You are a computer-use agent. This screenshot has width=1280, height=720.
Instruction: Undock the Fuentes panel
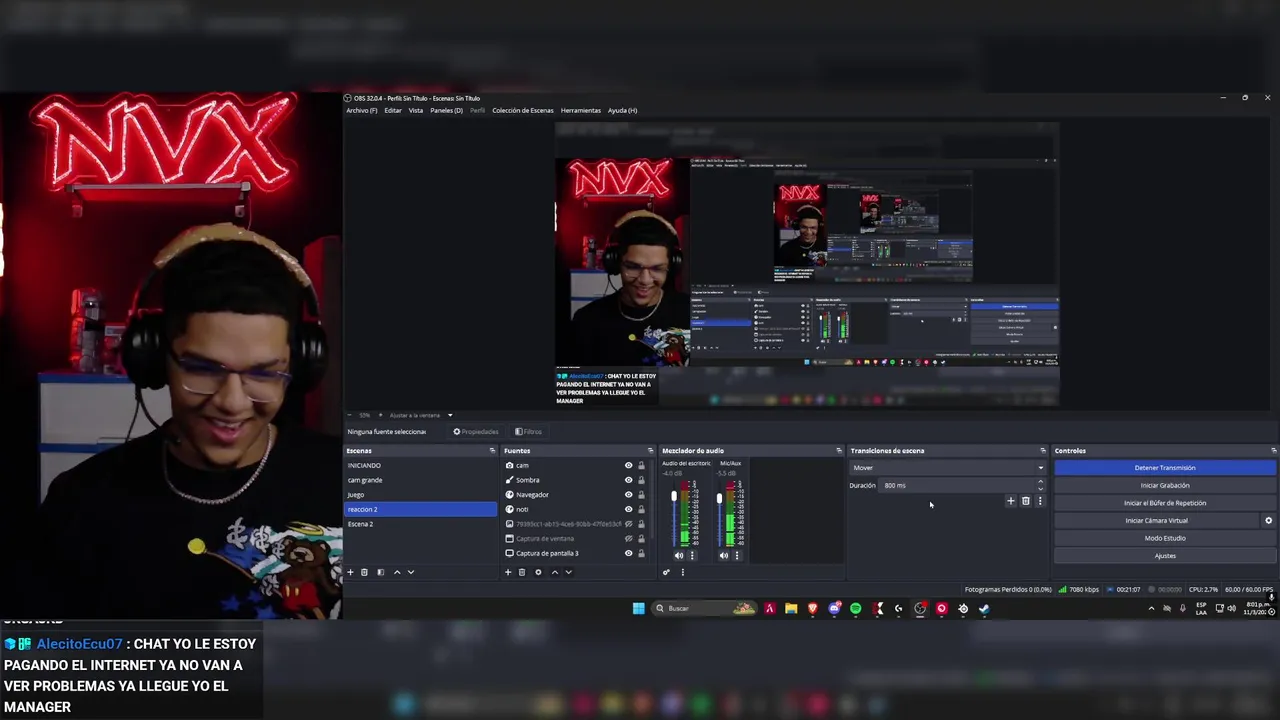650,451
